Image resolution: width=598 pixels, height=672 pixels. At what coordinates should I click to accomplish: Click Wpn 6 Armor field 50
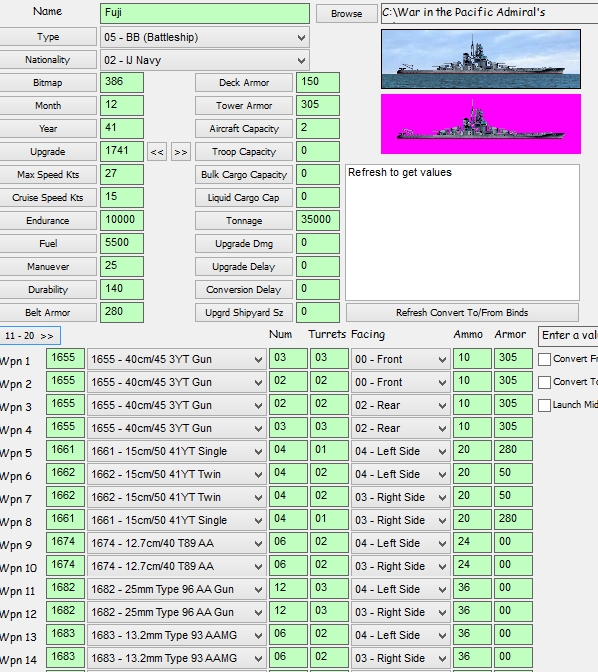513,474
